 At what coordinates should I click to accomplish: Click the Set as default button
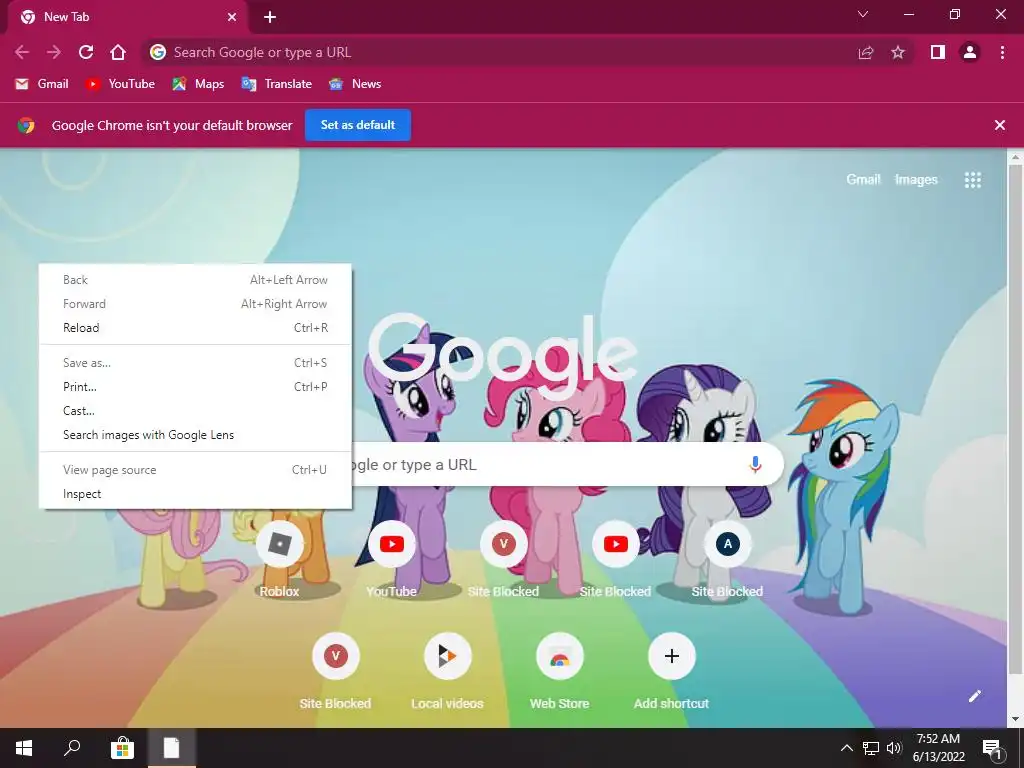point(358,125)
